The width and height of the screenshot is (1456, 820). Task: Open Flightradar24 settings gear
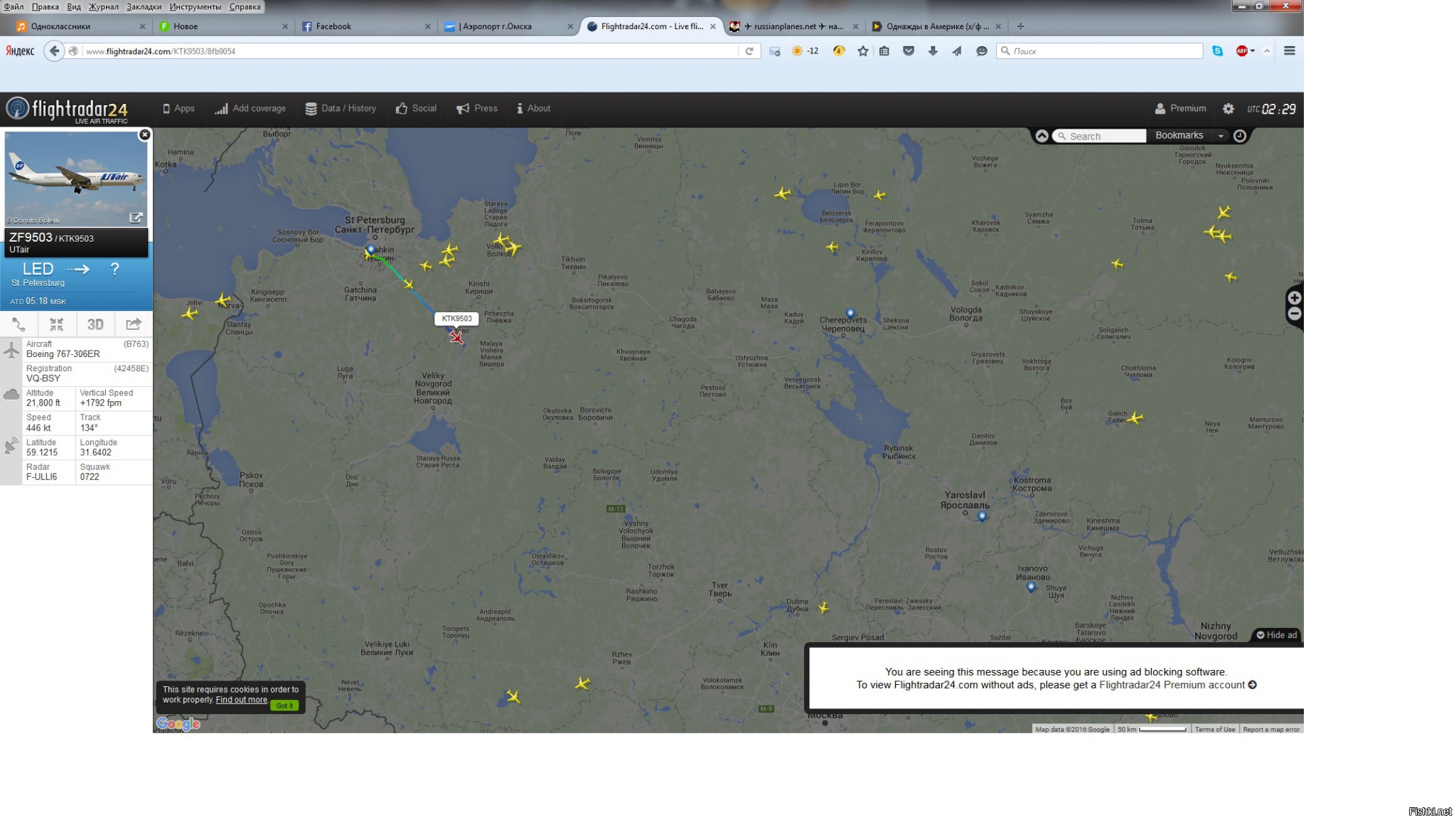click(1228, 109)
